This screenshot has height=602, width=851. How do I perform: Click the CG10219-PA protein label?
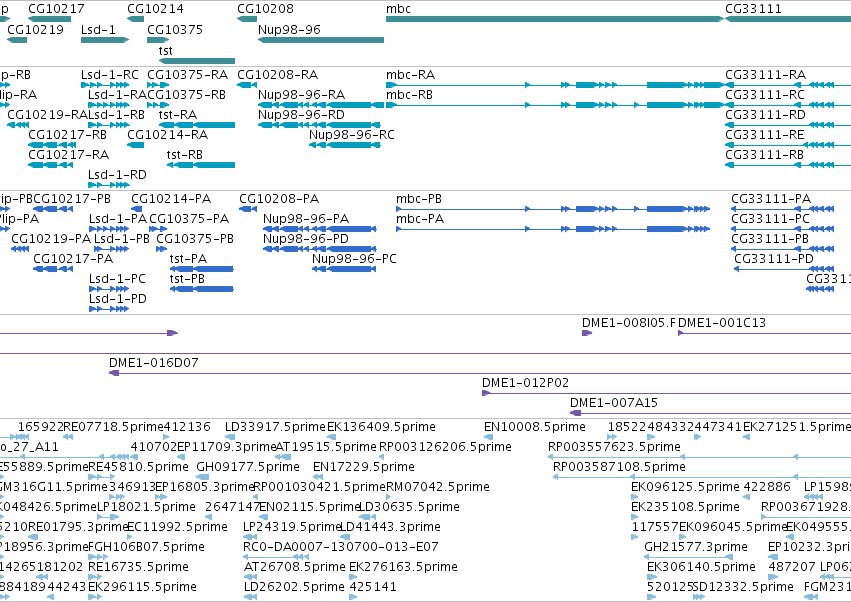click(x=51, y=239)
